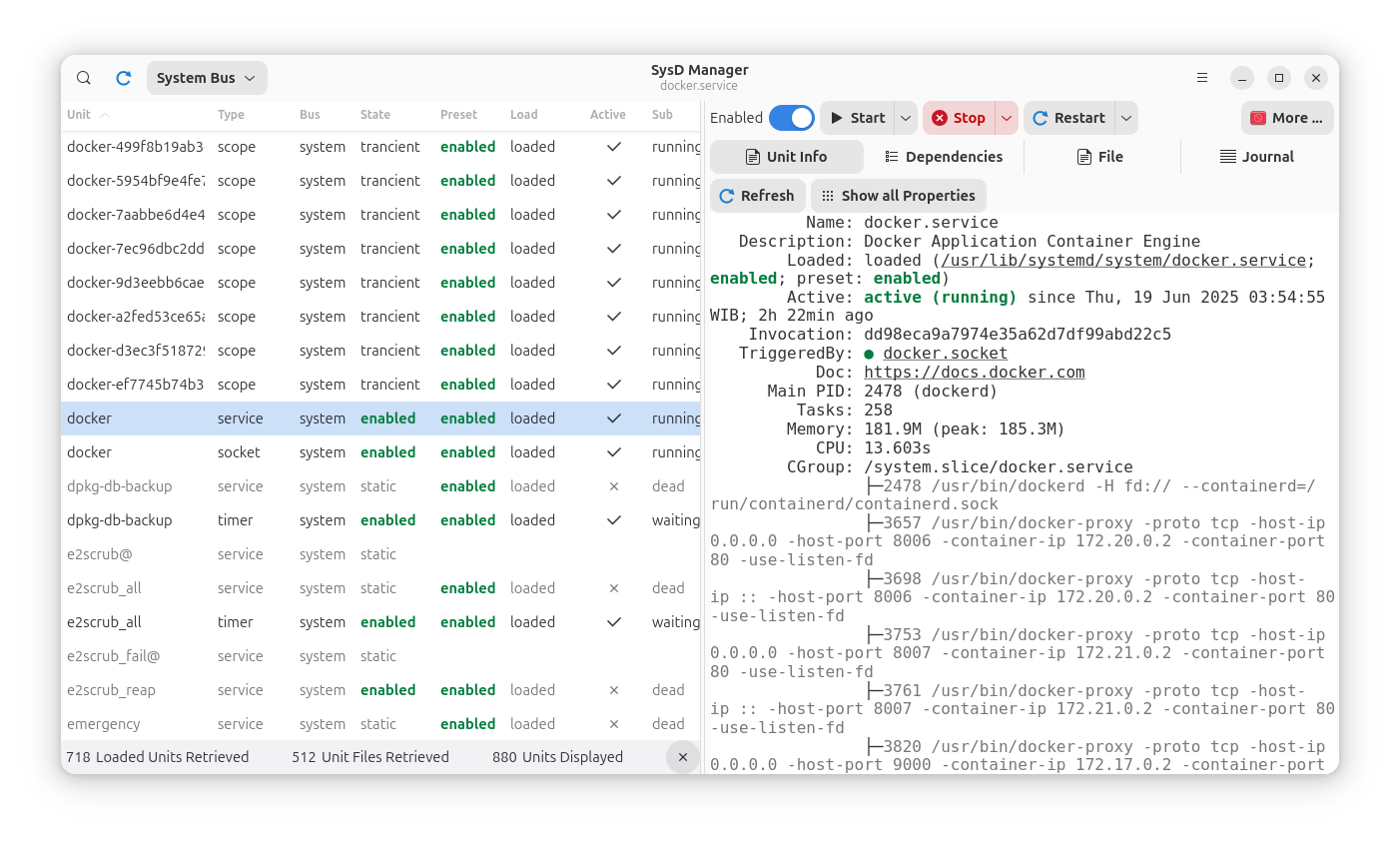Open the unit search magnifier
1400x841 pixels.
[84, 78]
